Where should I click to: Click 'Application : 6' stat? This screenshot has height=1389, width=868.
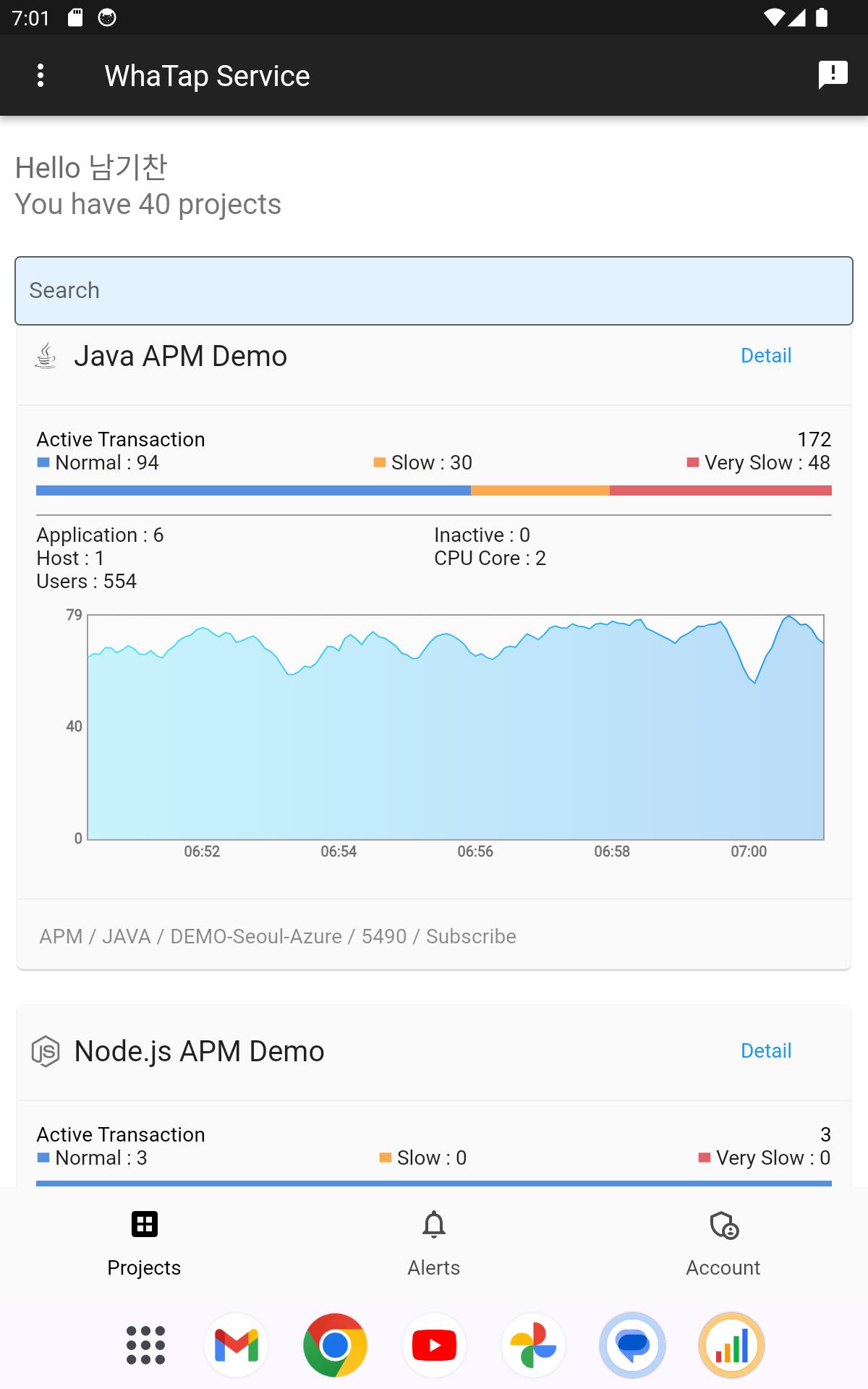pos(101,535)
